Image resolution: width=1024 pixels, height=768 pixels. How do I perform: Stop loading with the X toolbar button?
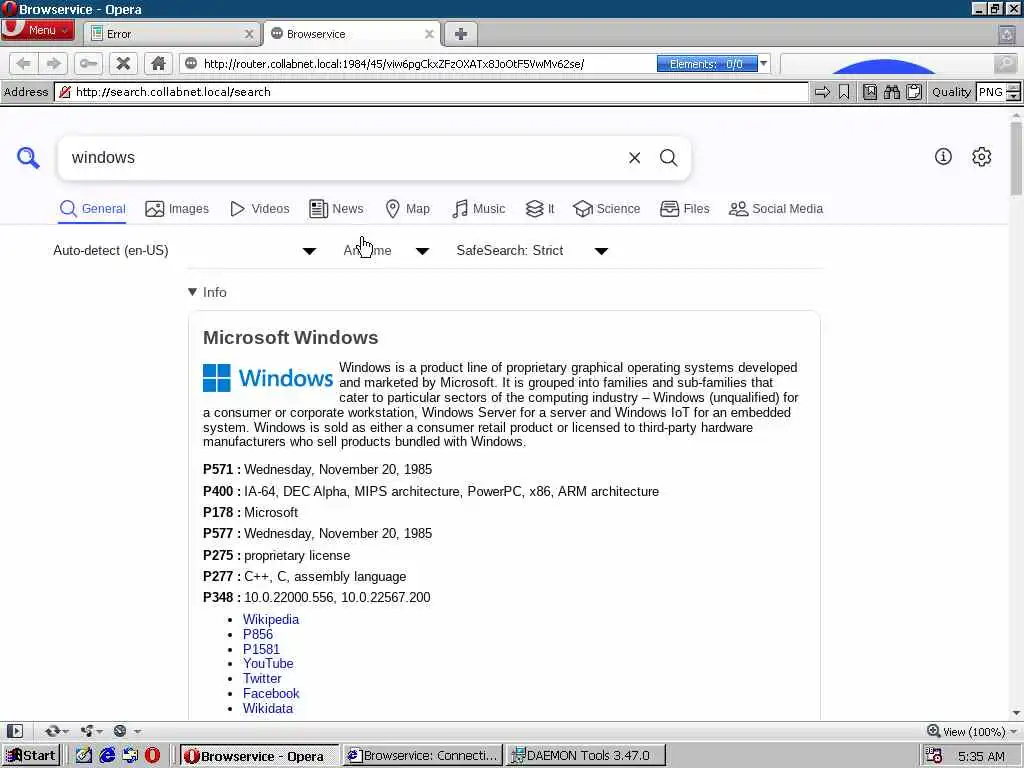click(x=123, y=63)
